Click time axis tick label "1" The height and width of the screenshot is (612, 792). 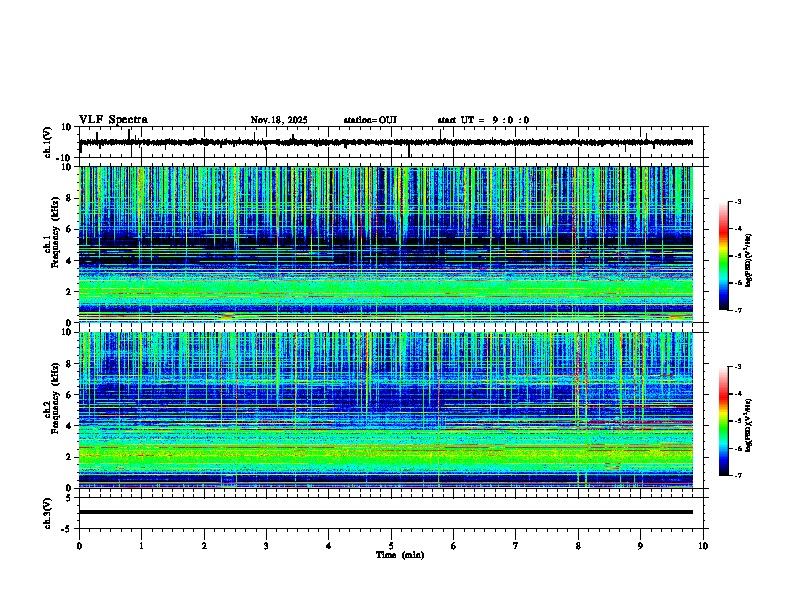(x=141, y=546)
